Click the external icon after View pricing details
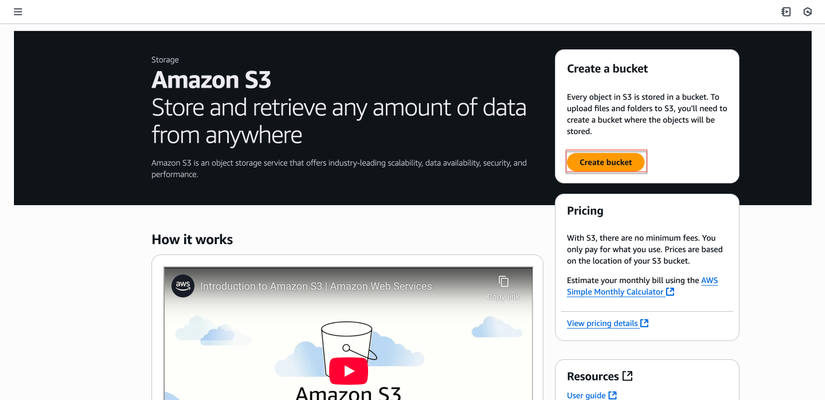This screenshot has width=825, height=400. 644,323
